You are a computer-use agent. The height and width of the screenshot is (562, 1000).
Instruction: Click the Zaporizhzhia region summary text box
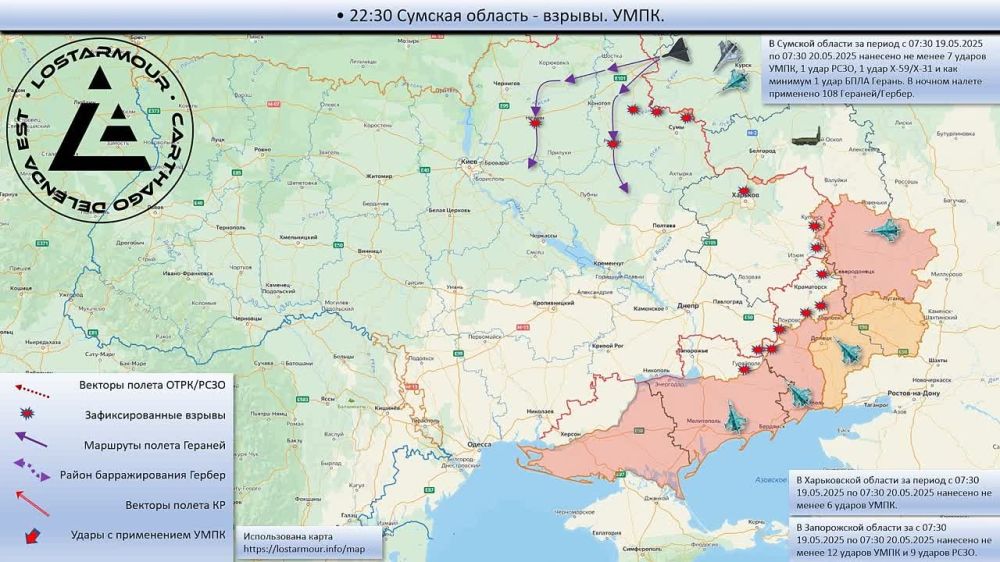coord(892,540)
